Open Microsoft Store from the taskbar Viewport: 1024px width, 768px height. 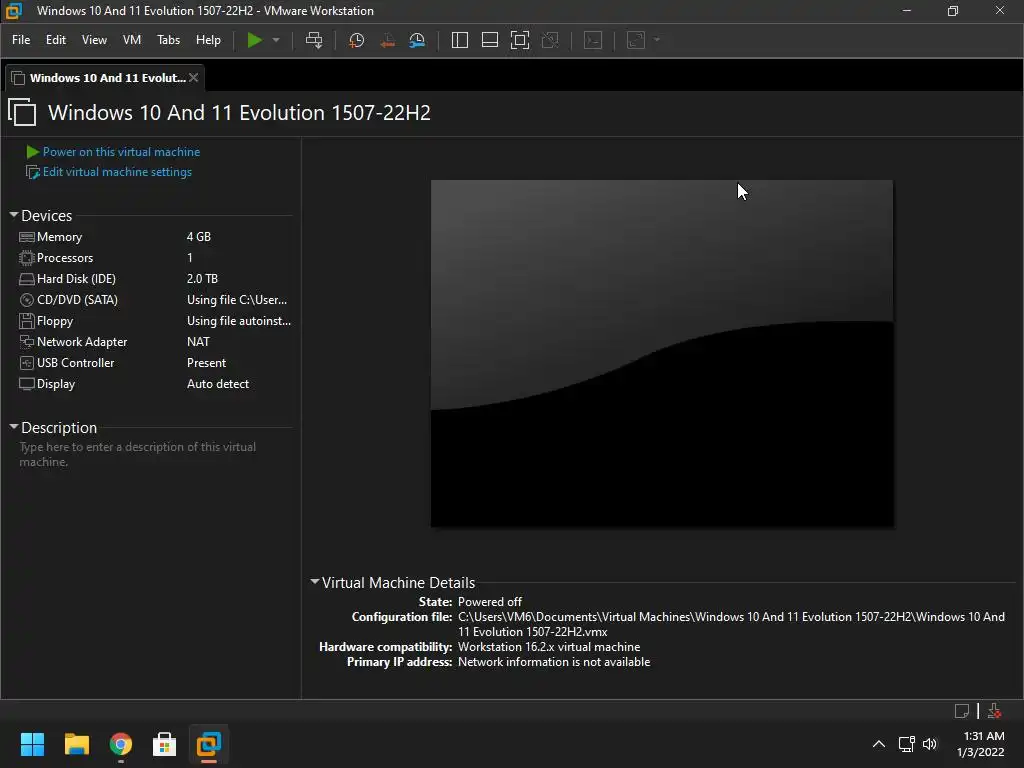[x=165, y=744]
